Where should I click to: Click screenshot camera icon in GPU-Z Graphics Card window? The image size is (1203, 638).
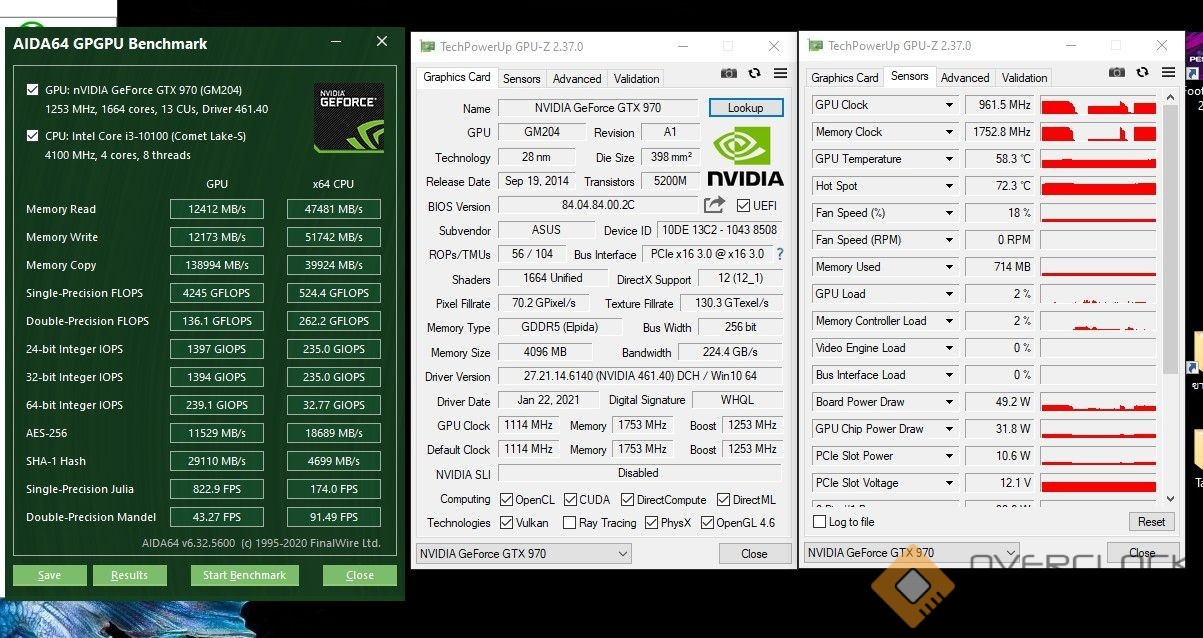[729, 73]
